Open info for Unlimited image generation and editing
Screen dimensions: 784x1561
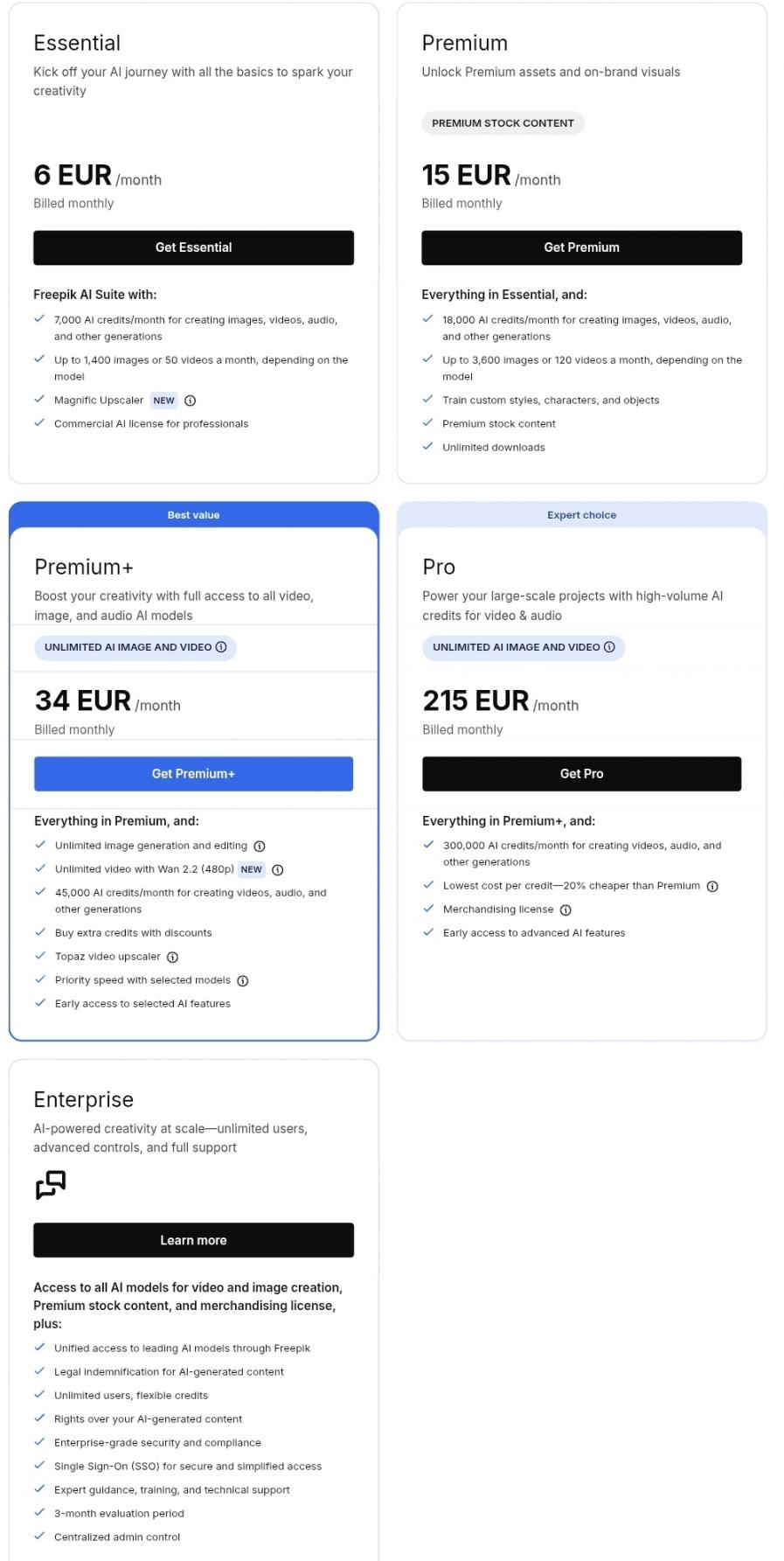[x=260, y=847]
